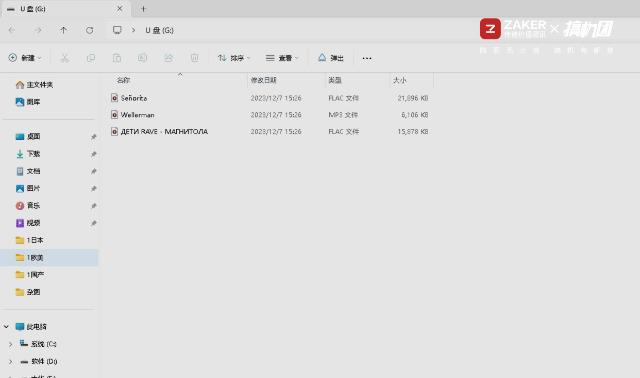Go up one folder level
Image resolution: width=640 pixels, height=378 pixels.
tap(64, 30)
